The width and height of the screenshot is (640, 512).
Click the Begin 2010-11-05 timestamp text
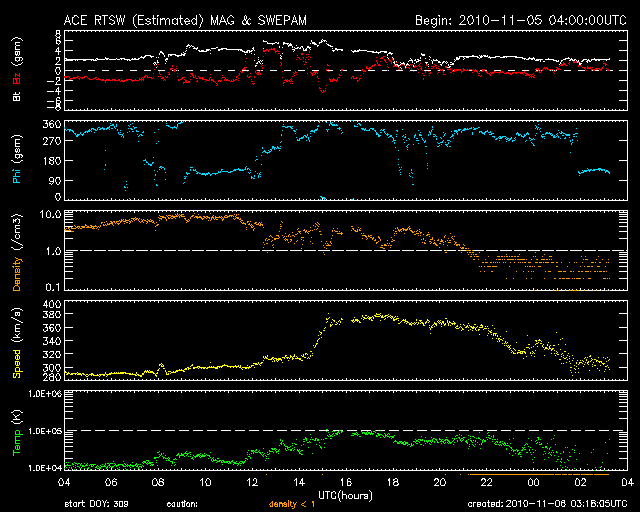pos(520,20)
